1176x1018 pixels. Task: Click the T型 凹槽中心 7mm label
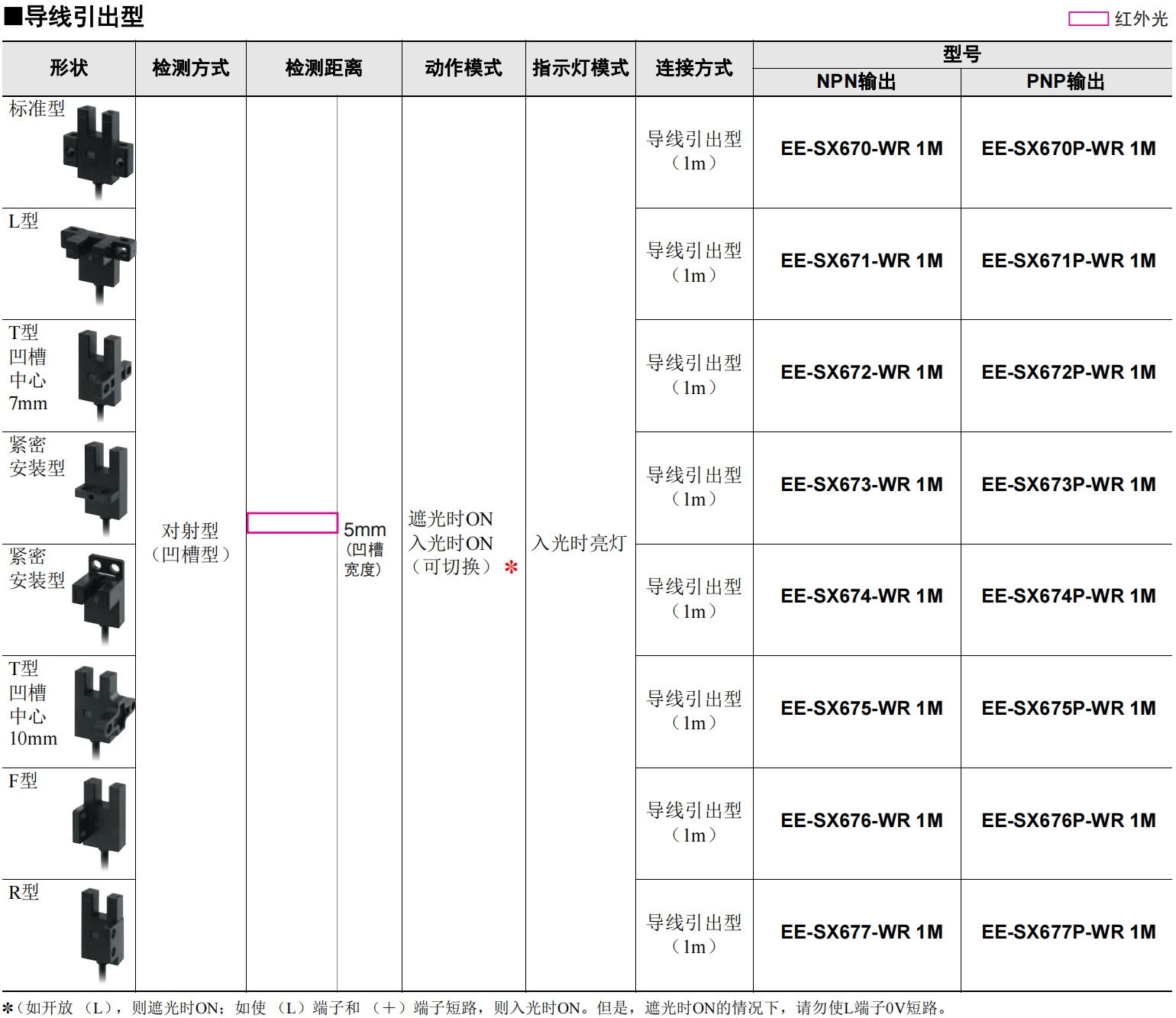coord(28,368)
